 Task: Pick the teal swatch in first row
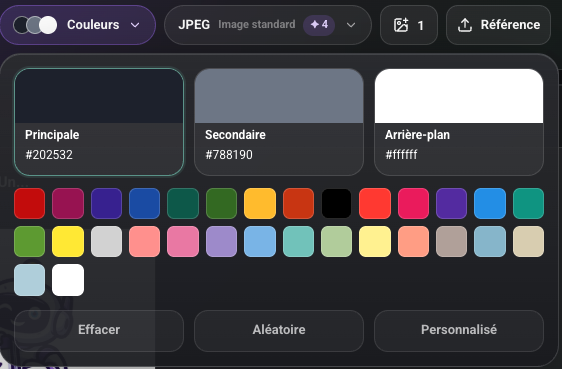click(x=528, y=203)
